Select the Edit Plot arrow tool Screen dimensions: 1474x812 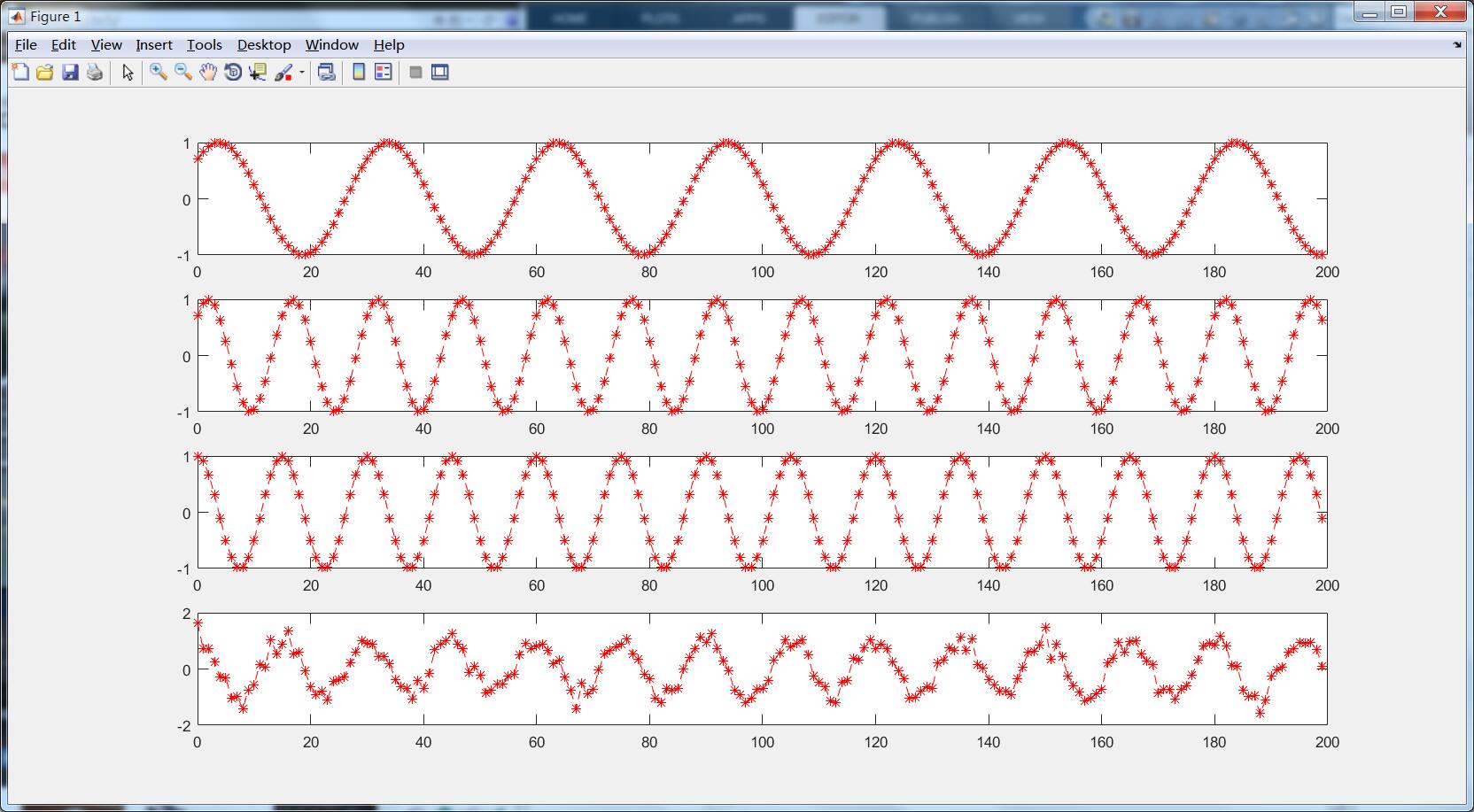(x=128, y=73)
